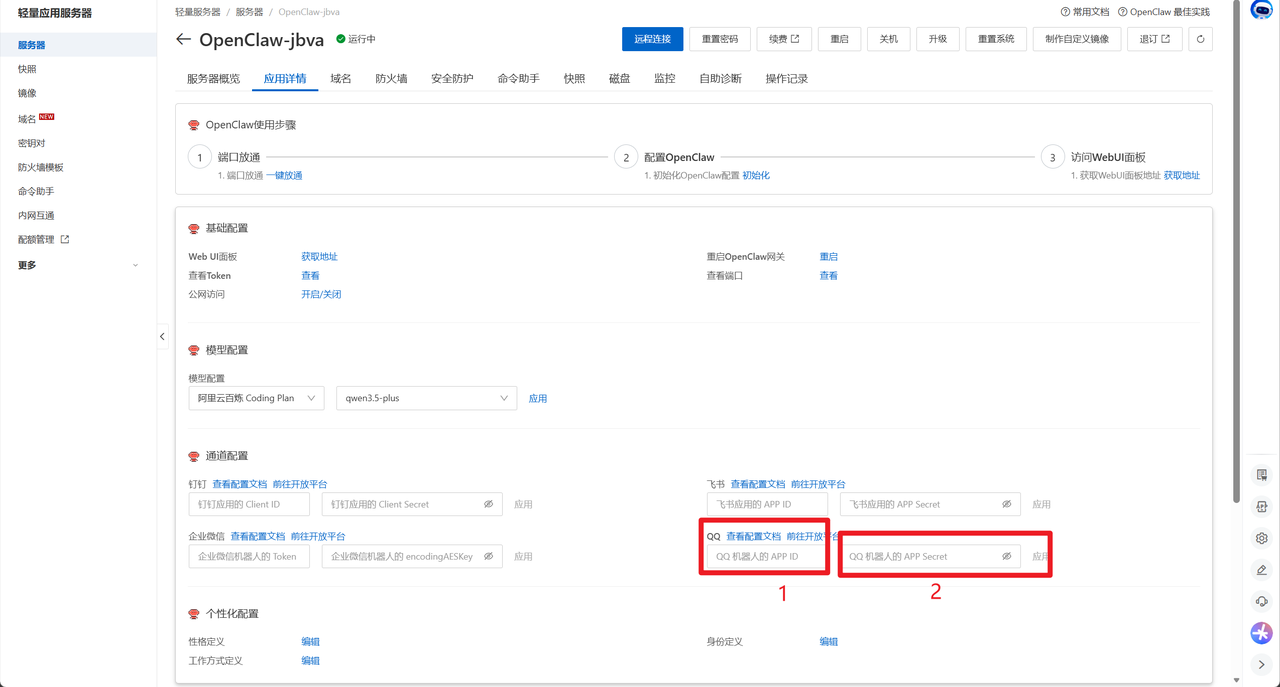Click the help icon beside OpenClaw 最佳实践
Image resolution: width=1280 pixels, height=687 pixels.
(1123, 12)
